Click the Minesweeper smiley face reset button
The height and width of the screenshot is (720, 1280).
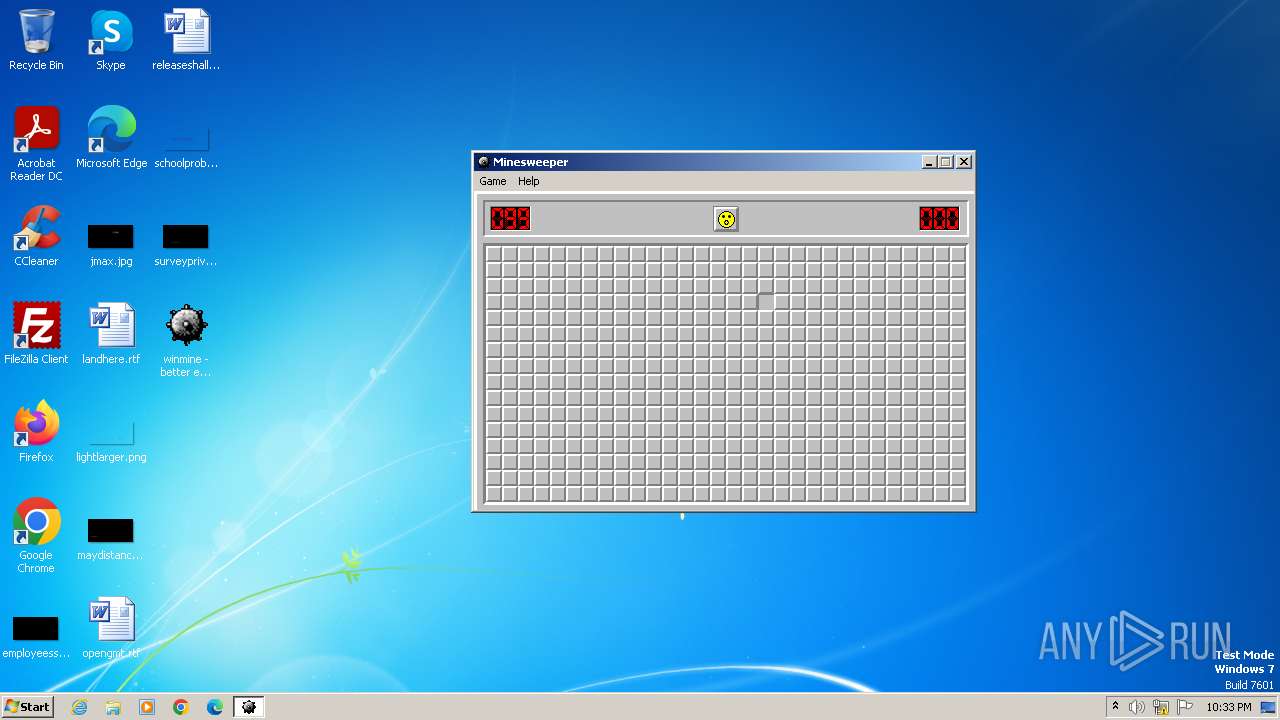click(726, 219)
